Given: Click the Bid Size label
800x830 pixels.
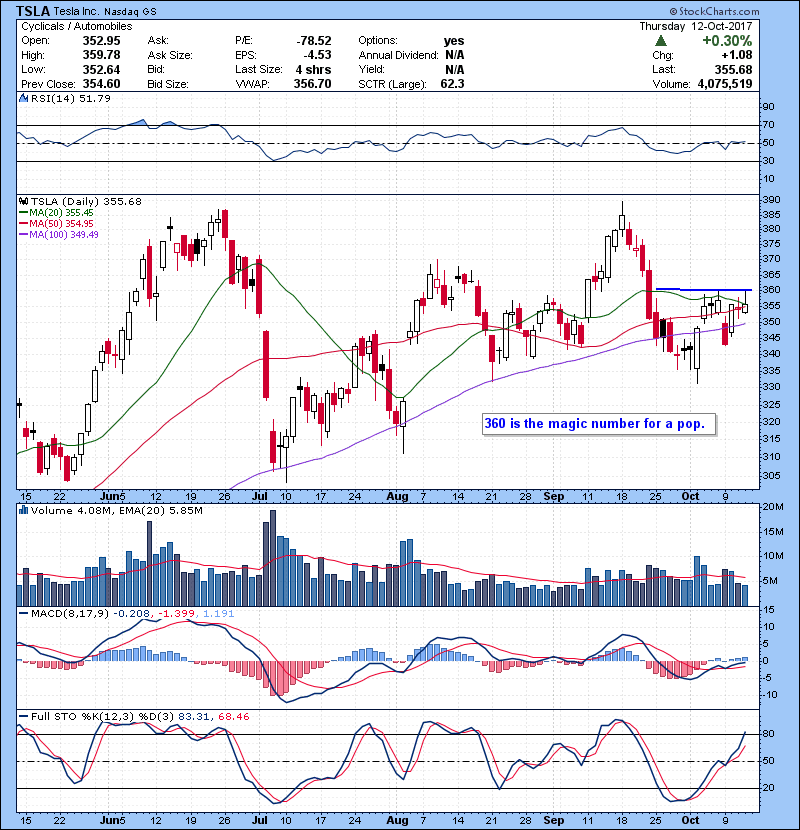Looking at the screenshot, I should tap(168, 84).
